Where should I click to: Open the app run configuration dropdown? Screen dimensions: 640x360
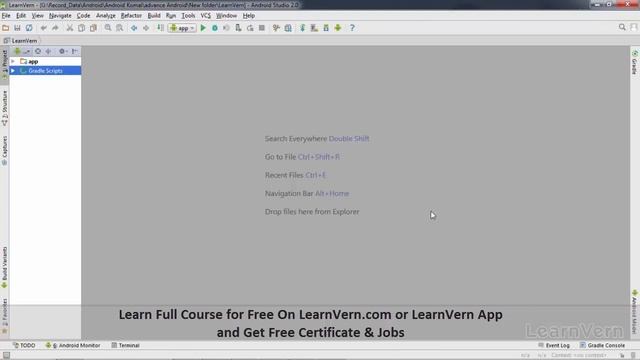[x=182, y=28]
